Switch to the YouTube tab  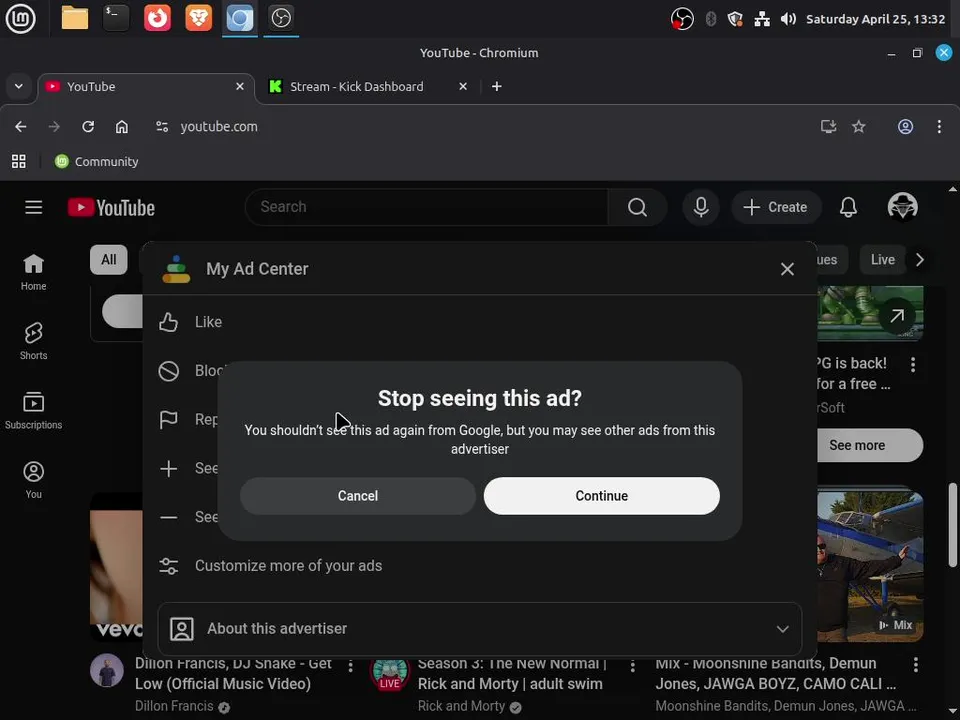click(146, 87)
